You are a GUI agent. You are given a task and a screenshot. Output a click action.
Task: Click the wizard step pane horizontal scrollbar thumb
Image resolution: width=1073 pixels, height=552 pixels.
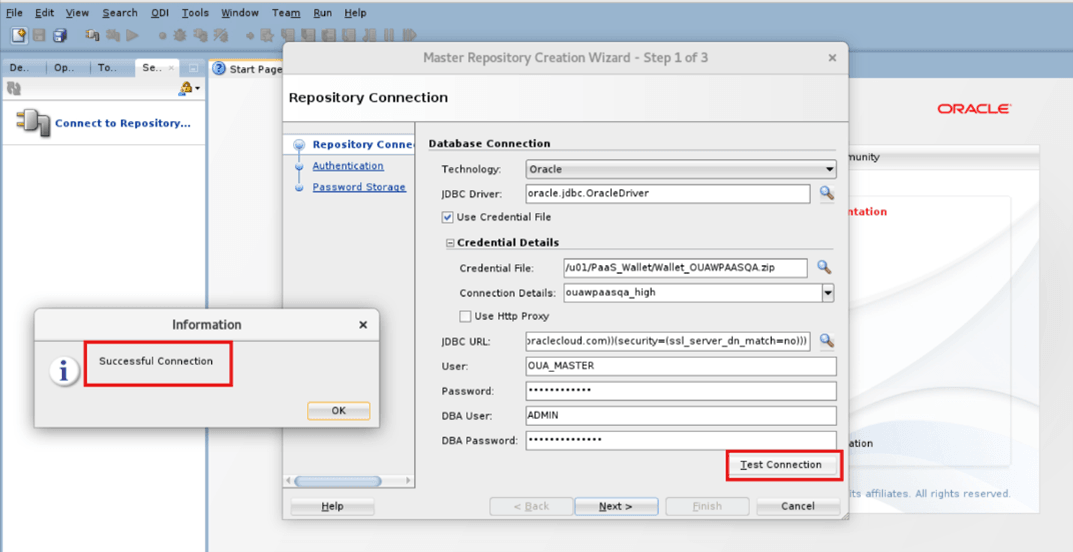tap(338, 481)
